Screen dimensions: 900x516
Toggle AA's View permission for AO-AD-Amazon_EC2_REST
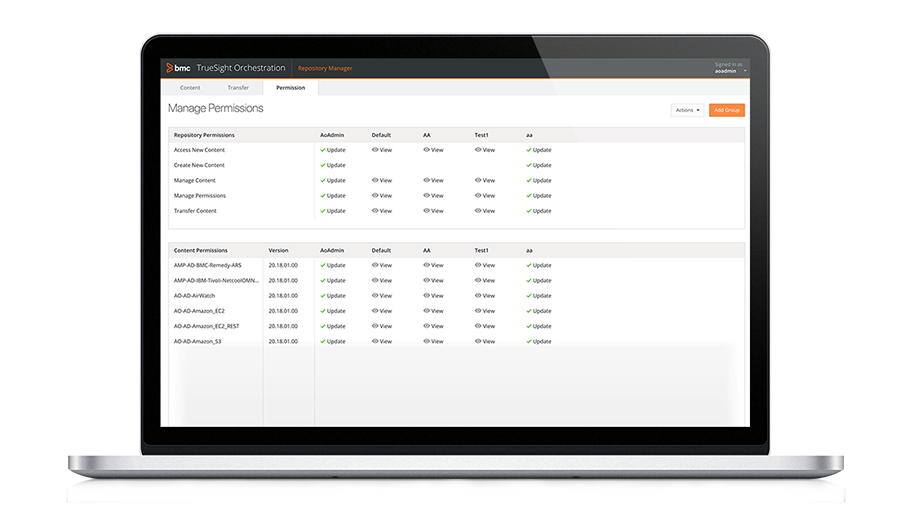(x=433, y=326)
